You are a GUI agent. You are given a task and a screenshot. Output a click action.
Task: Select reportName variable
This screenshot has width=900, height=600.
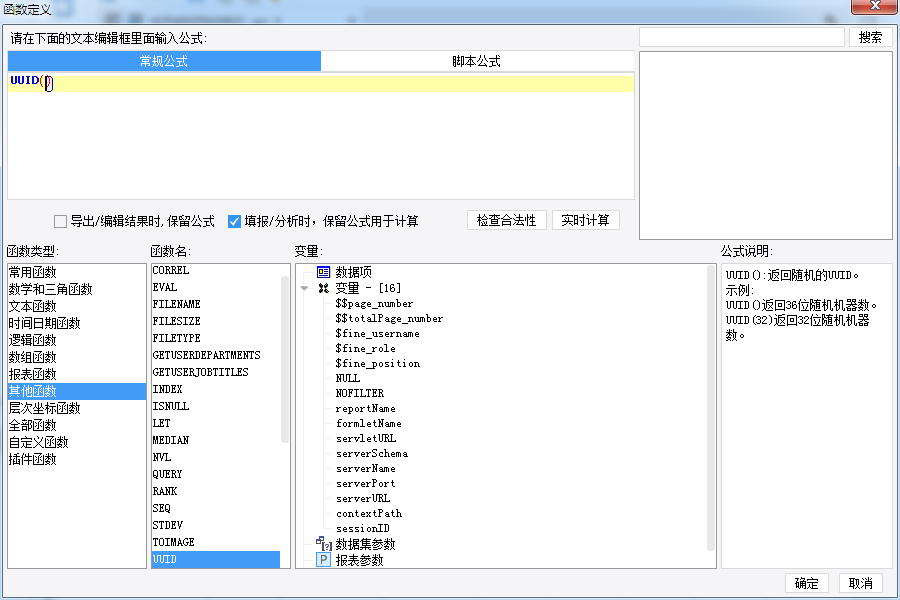click(x=366, y=408)
